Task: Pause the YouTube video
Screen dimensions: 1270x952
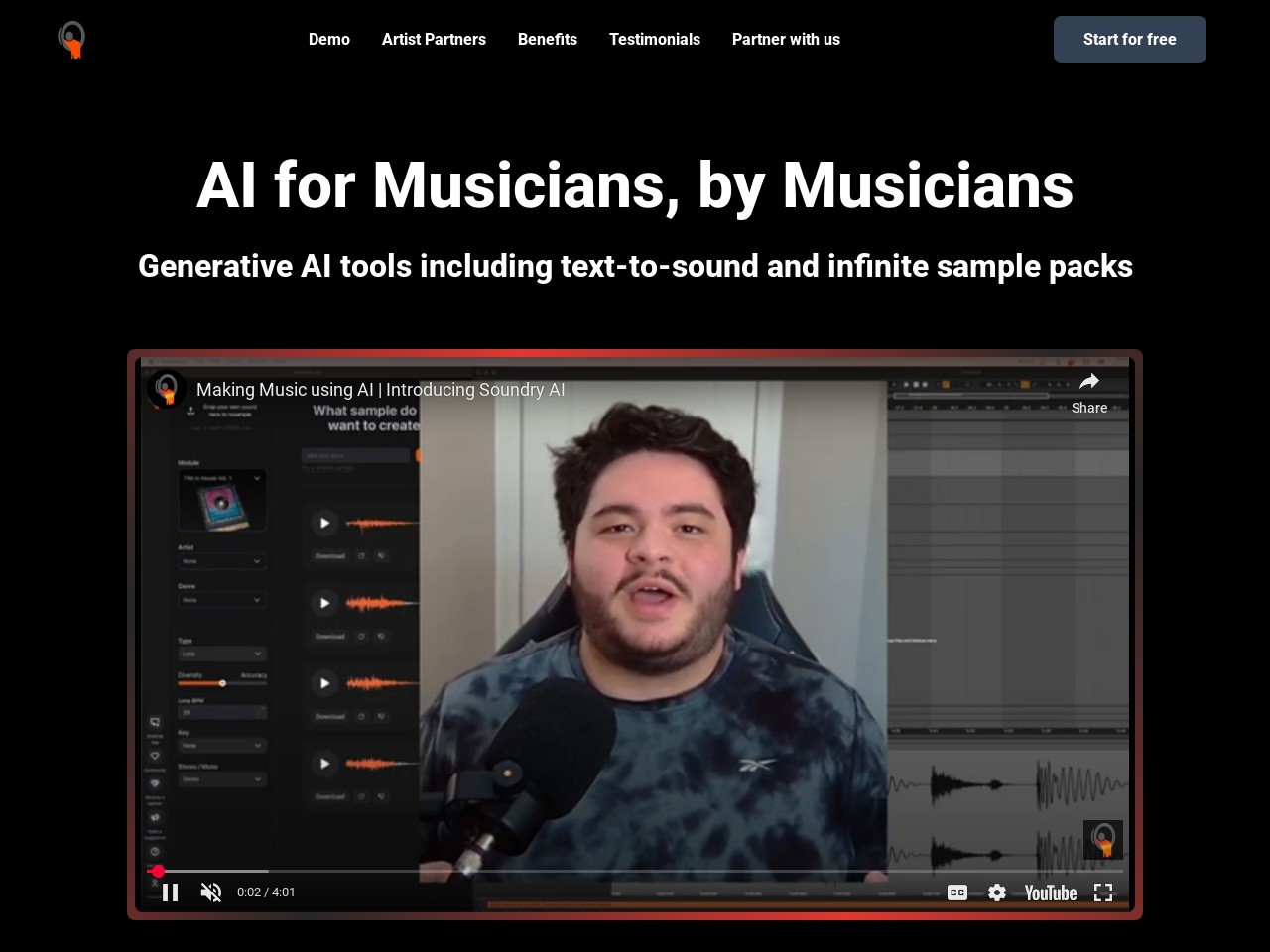Action: [171, 892]
